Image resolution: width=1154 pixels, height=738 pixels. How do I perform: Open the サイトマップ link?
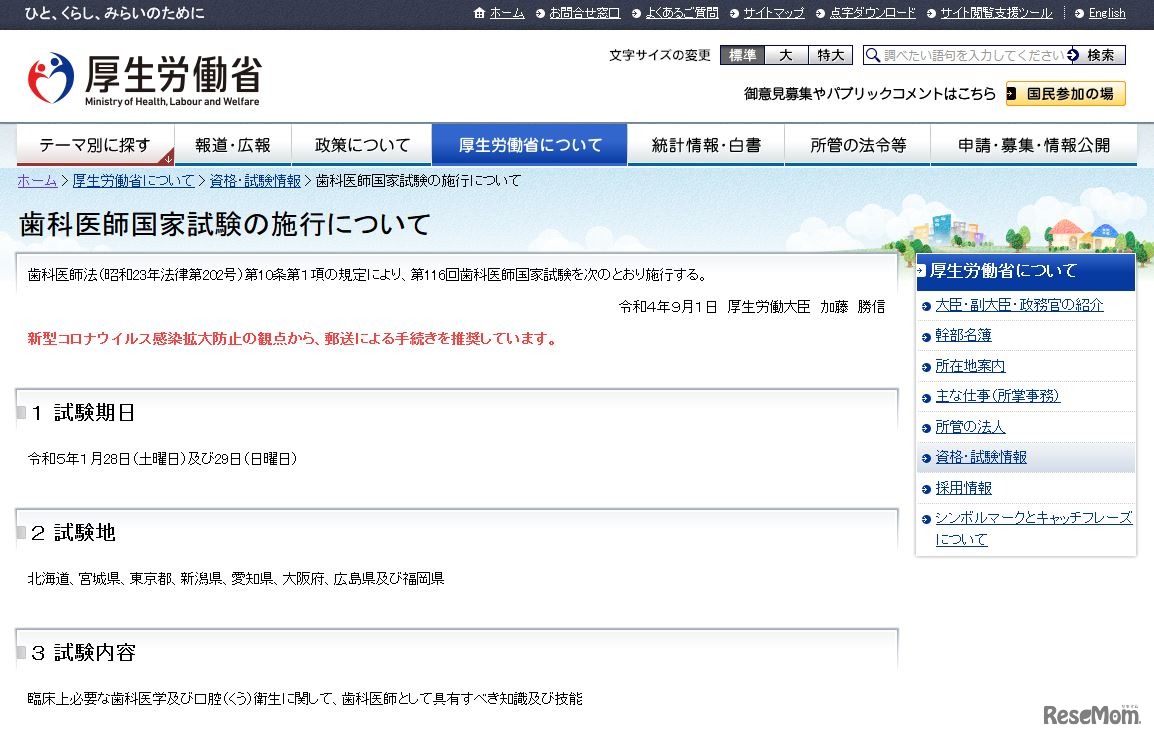(773, 13)
